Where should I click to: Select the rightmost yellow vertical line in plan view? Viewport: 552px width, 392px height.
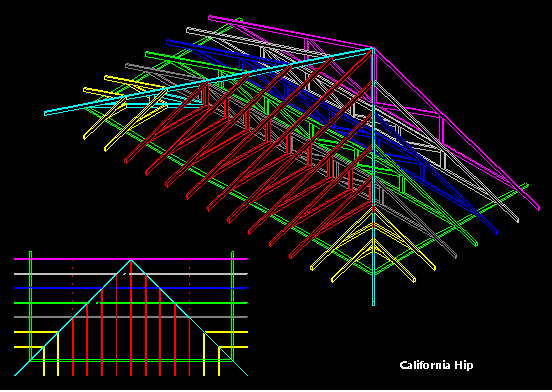(219, 361)
